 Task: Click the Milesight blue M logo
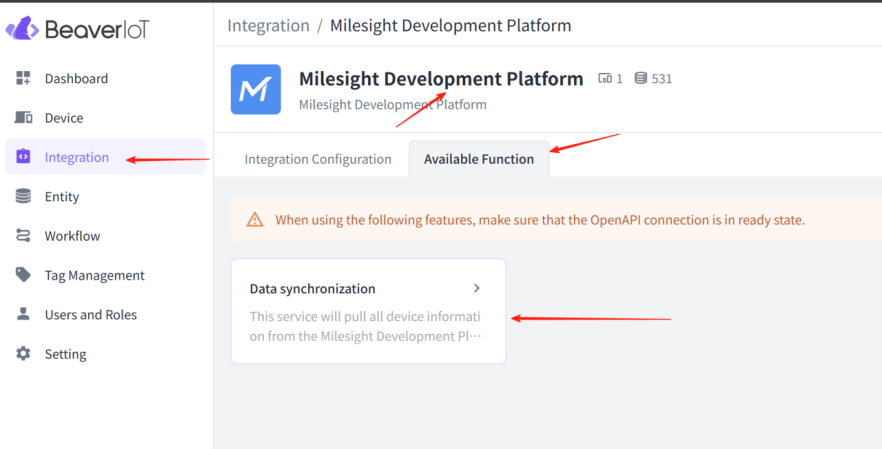pyautogui.click(x=256, y=89)
